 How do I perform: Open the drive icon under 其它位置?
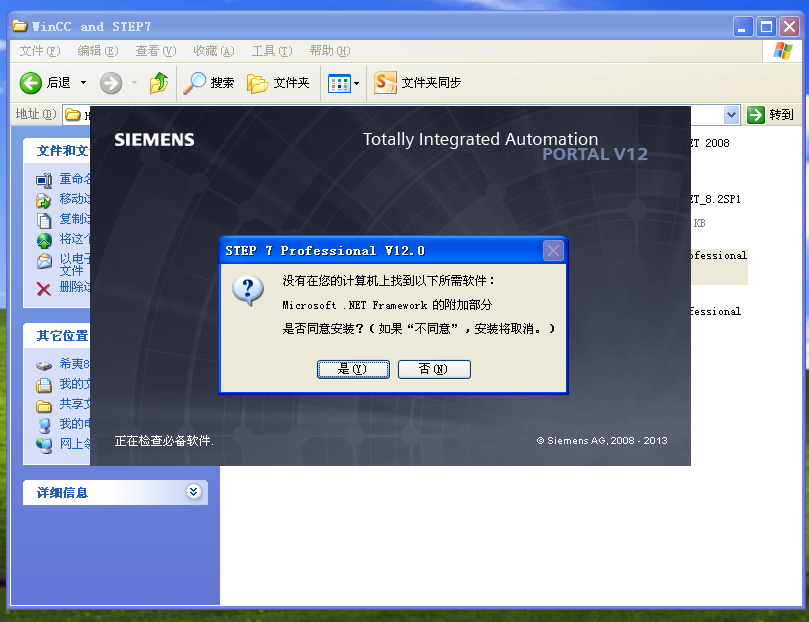[x=44, y=366]
